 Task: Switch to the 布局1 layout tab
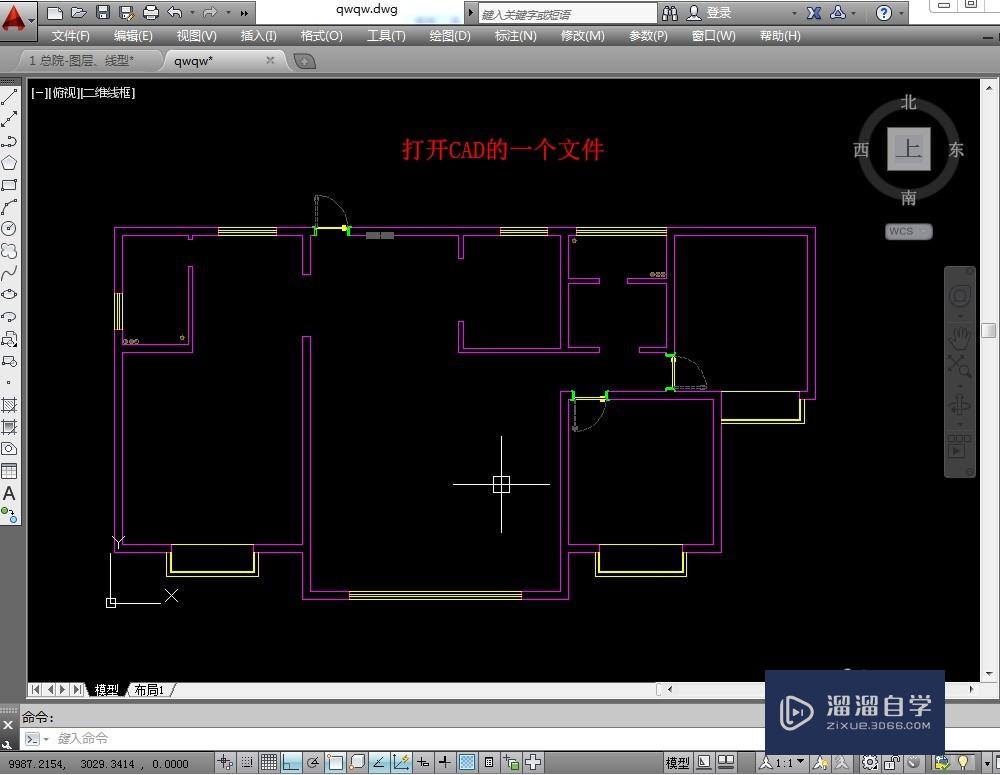pos(150,690)
